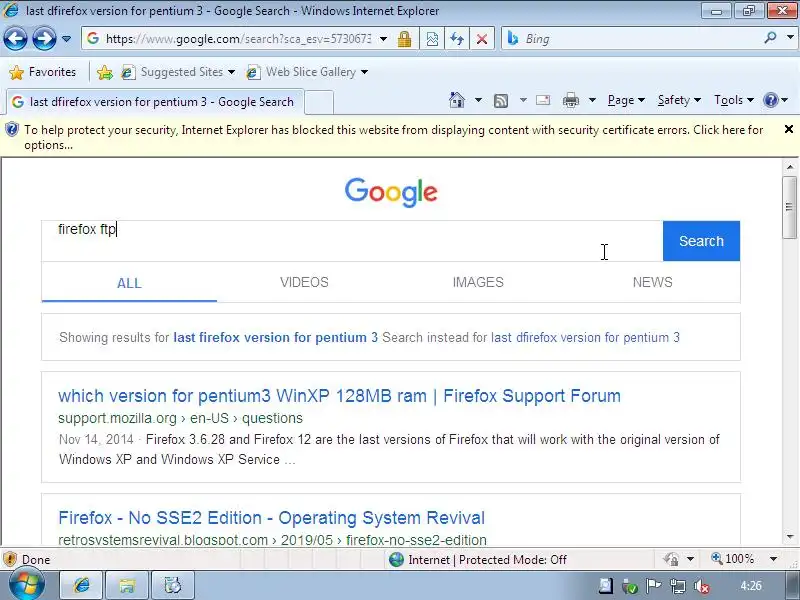Open search provider dropdown arrow
Screen dimensions: 800x600
coord(790,38)
